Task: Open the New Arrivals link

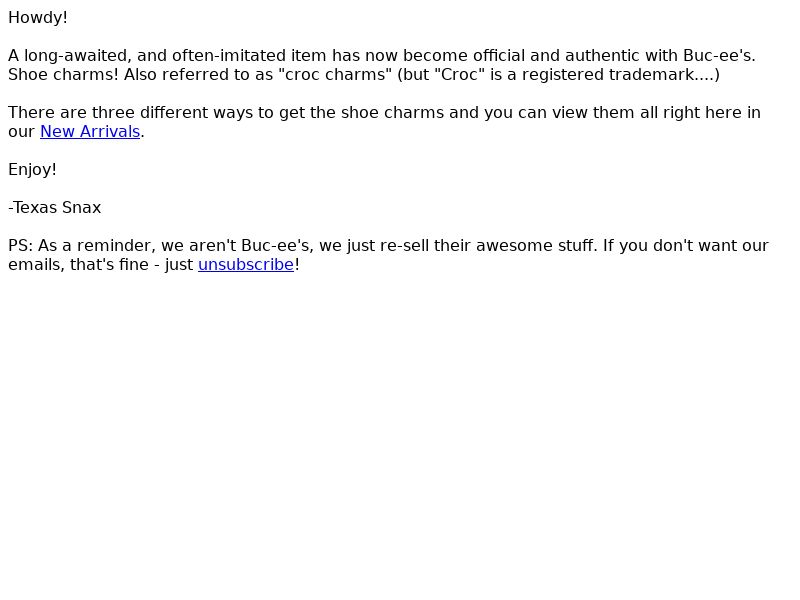Action: click(x=90, y=132)
